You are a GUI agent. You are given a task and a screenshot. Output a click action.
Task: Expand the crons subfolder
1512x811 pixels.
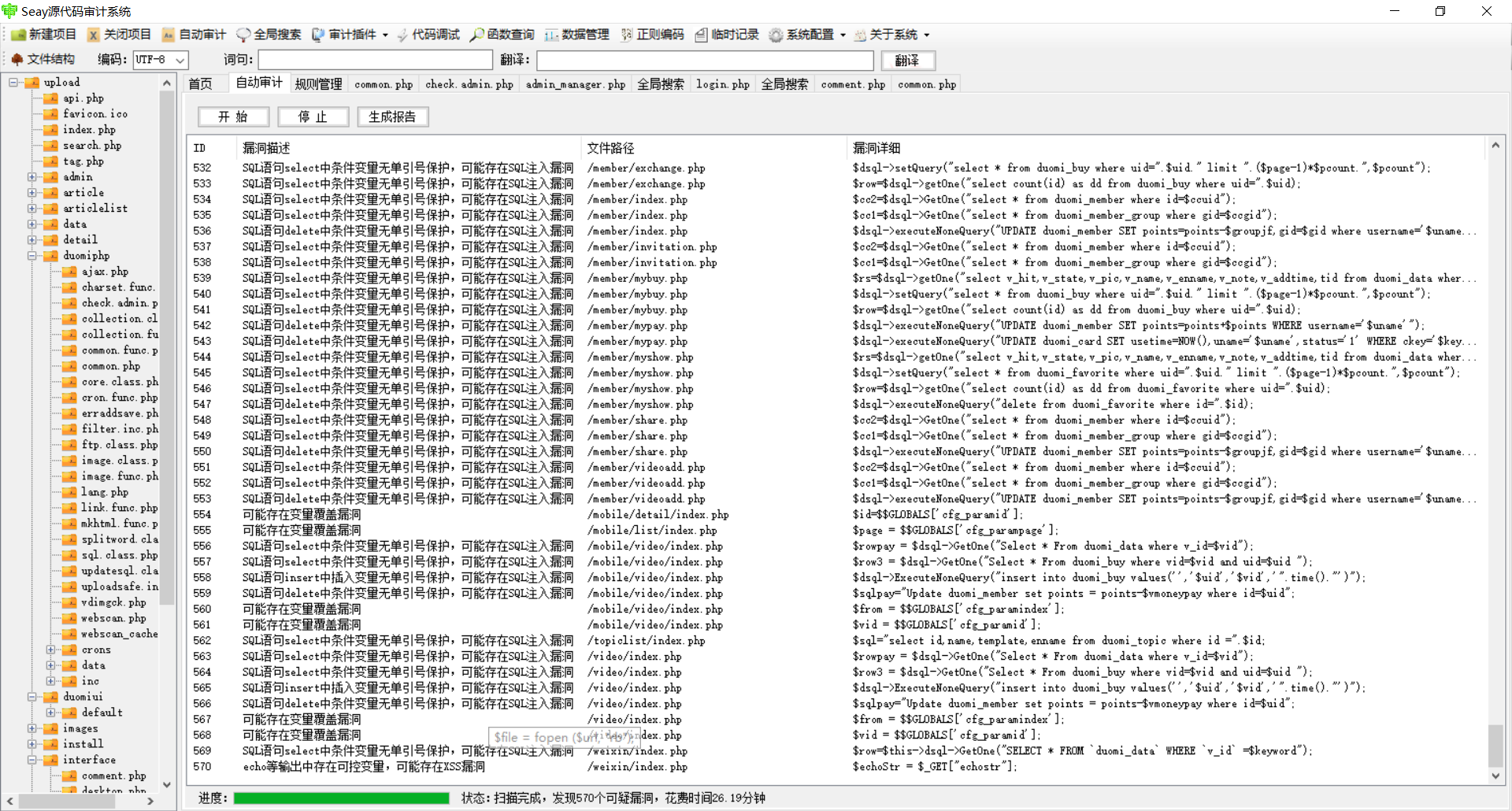51,650
